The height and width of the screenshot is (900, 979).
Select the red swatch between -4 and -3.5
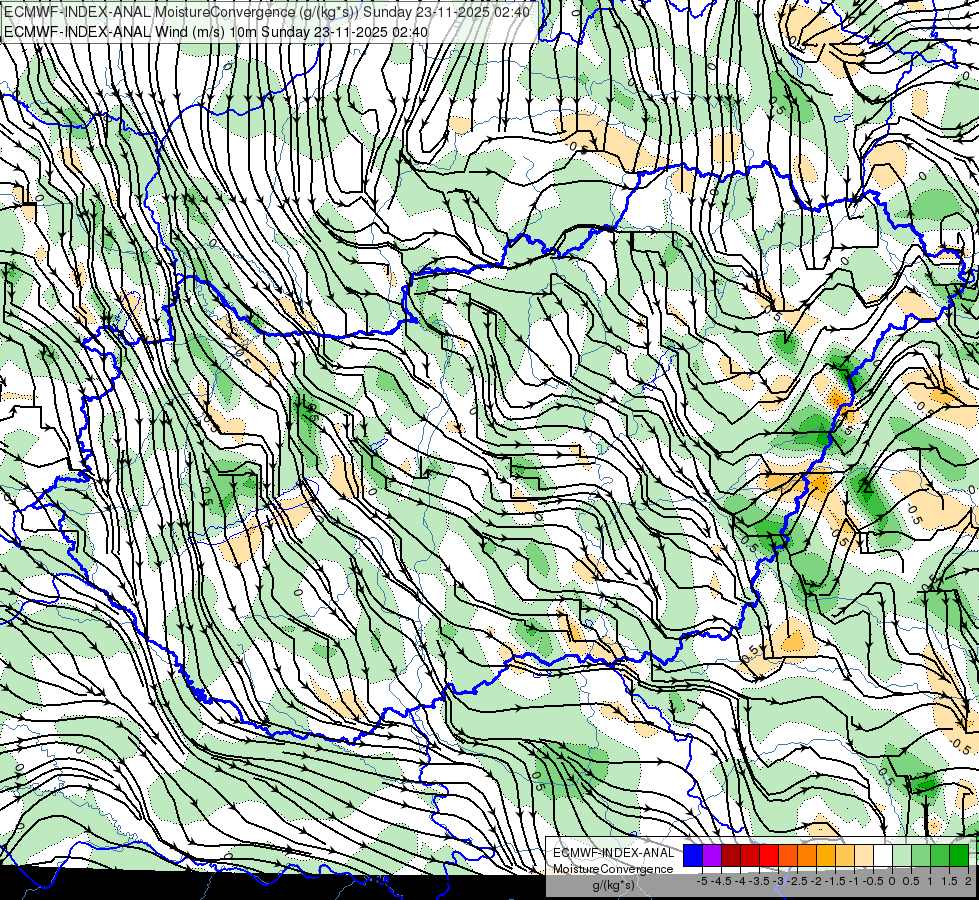pos(750,856)
